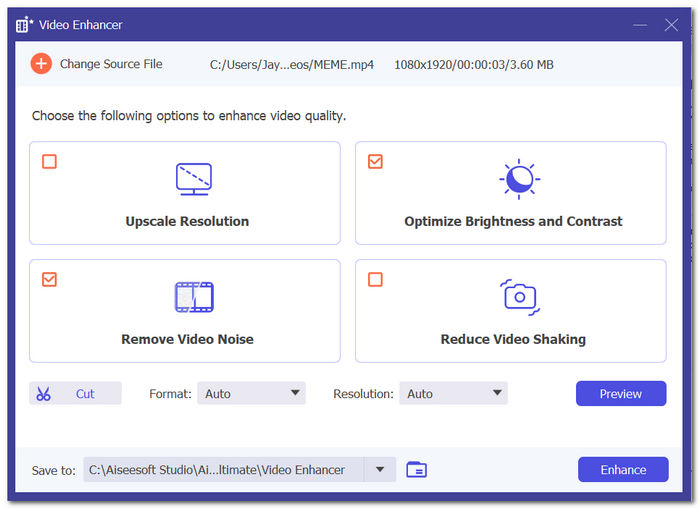
Task: Open the output folder browse icon
Action: click(x=416, y=470)
